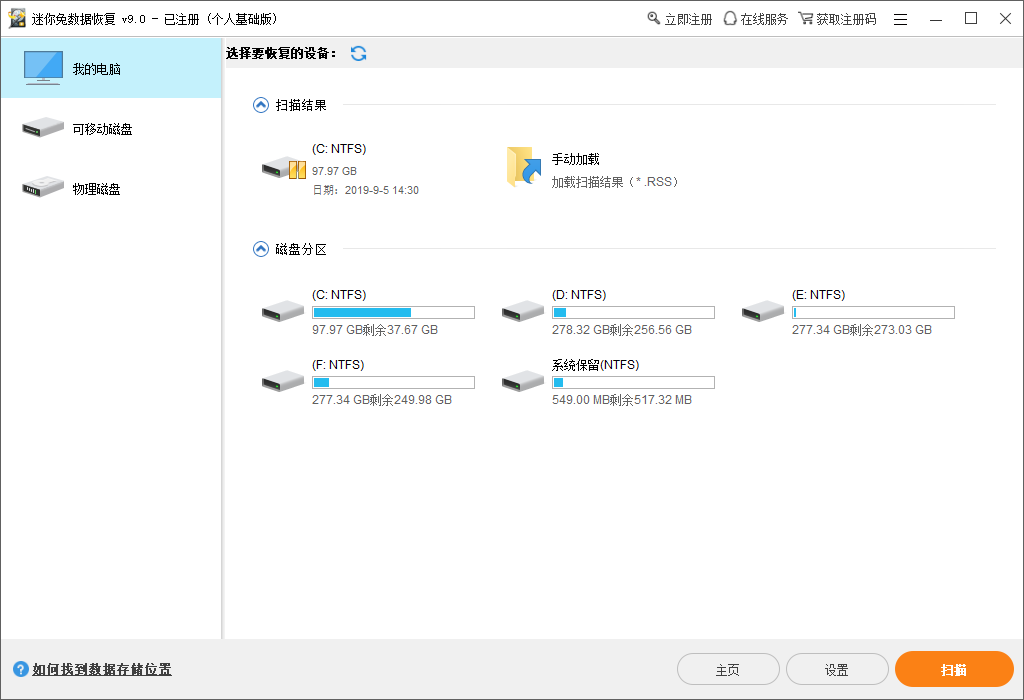Select the 手动加载 label
This screenshot has height=700, width=1024.
(575, 159)
